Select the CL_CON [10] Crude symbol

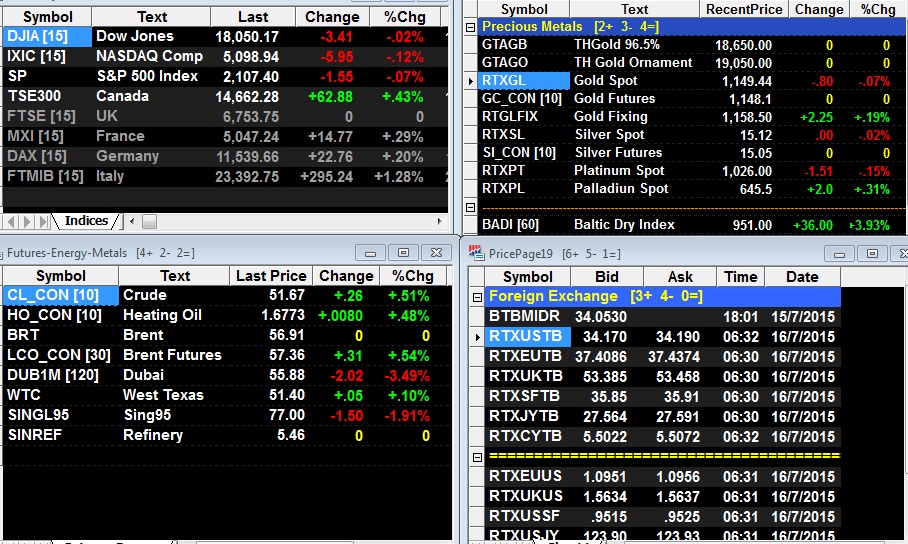61,295
